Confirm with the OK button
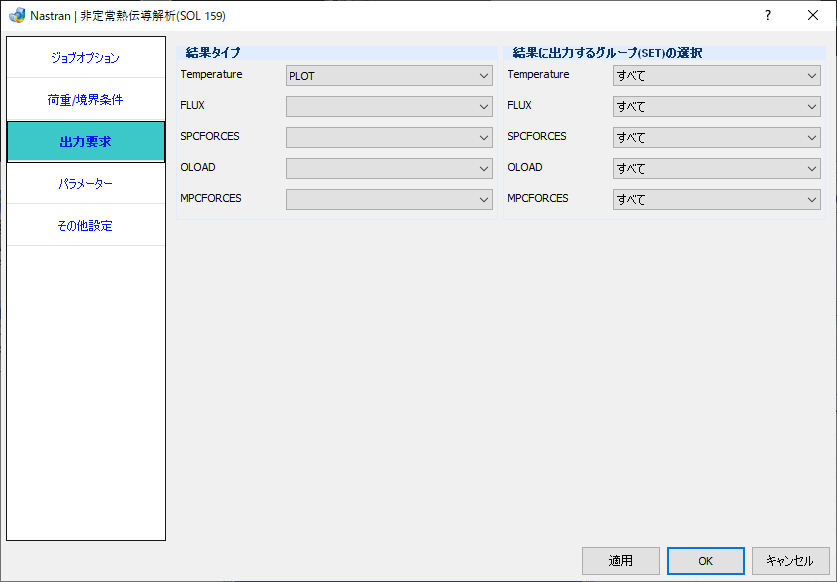837x582 pixels. pos(706,561)
